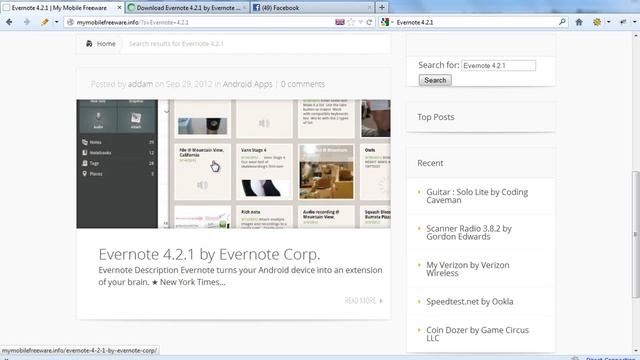Open a new tab with plus button

(x=382, y=7)
